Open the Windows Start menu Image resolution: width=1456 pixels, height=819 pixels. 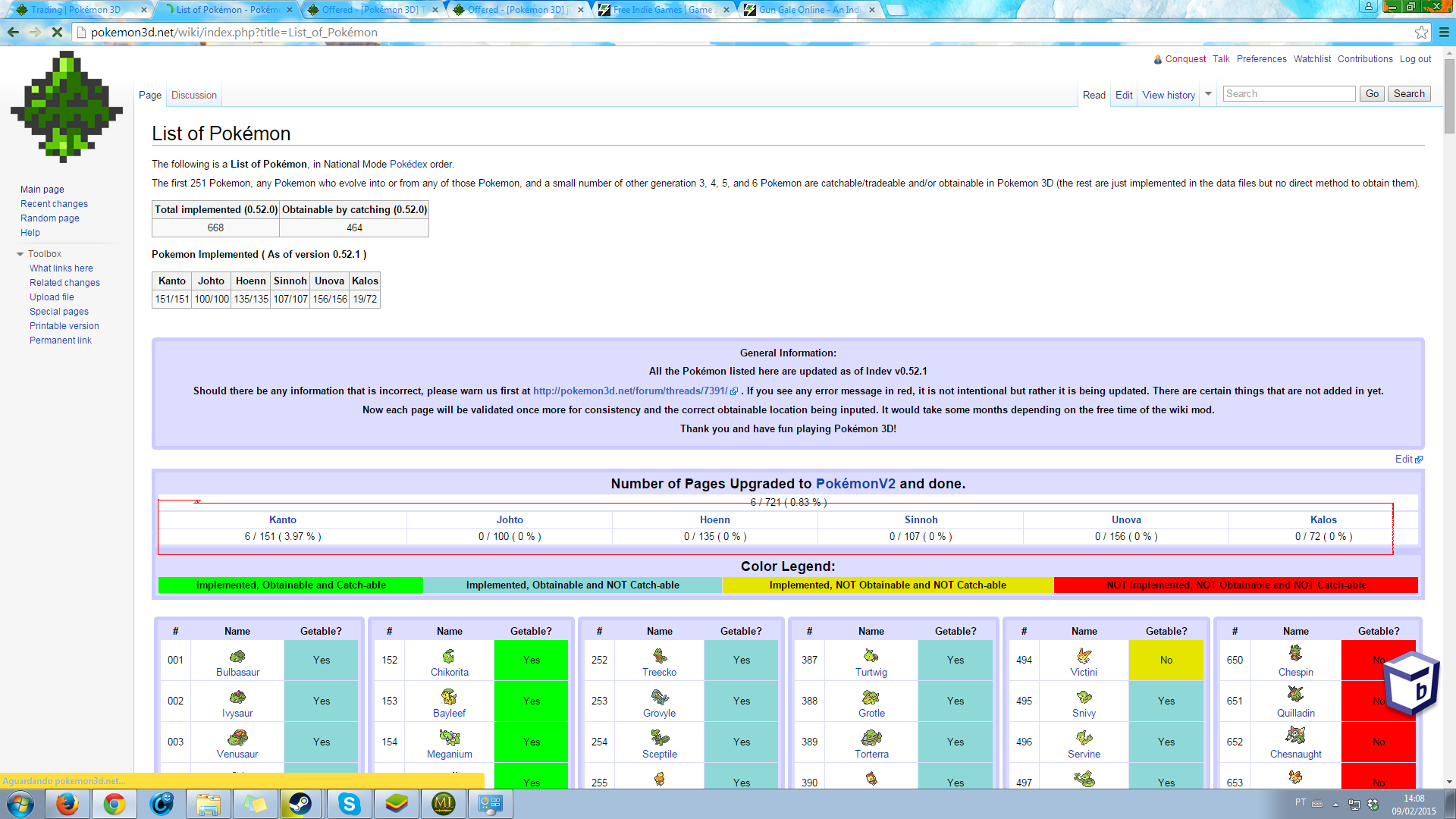pos(20,804)
